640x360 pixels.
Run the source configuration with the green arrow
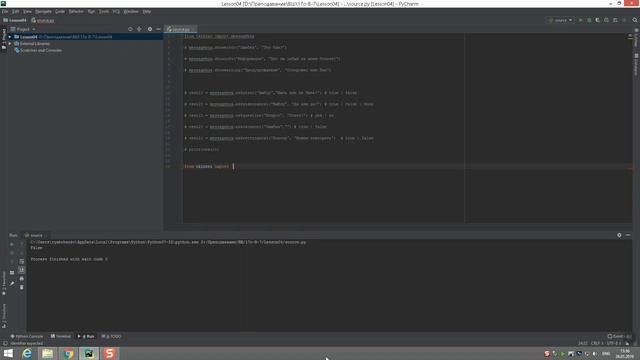[580, 20]
